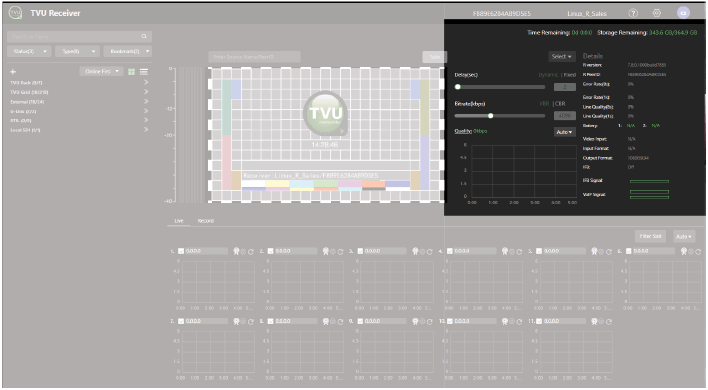
Task: Click the refresh icon for slot 11
Action: [609, 321]
